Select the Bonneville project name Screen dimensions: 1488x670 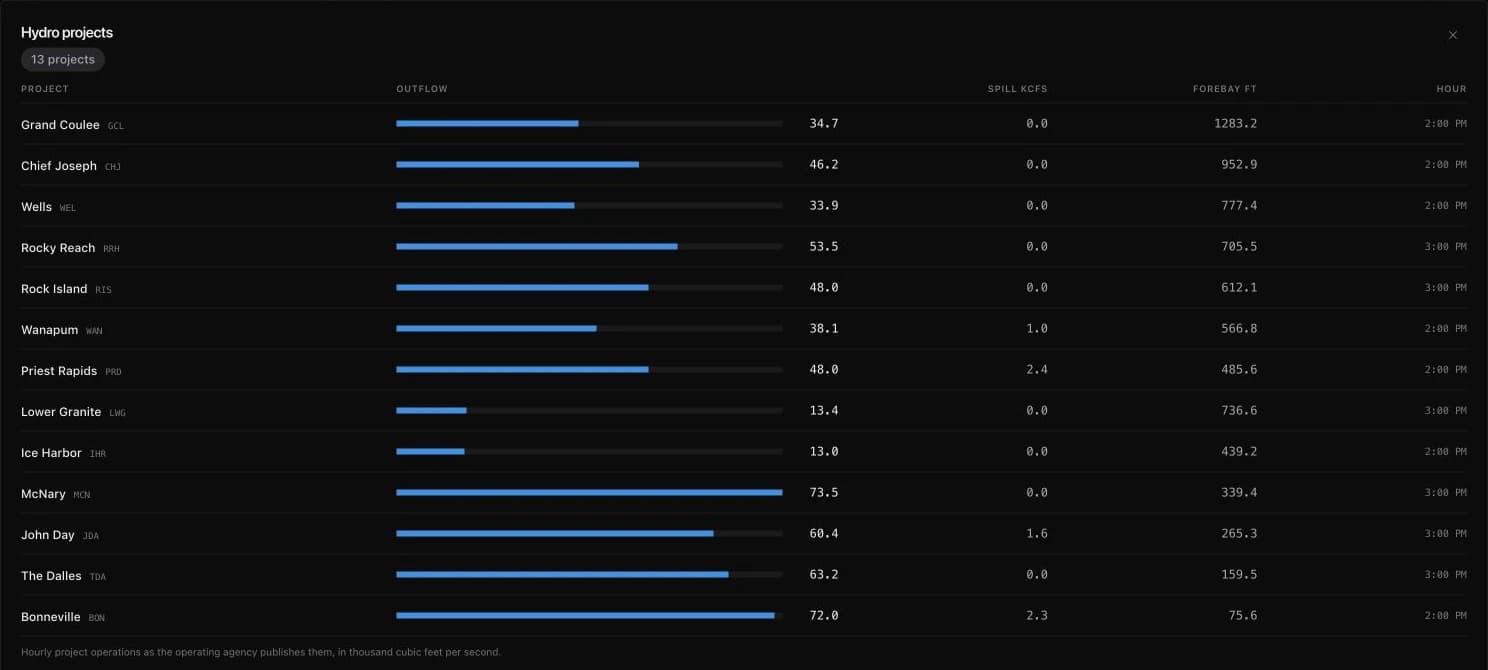pos(50,617)
